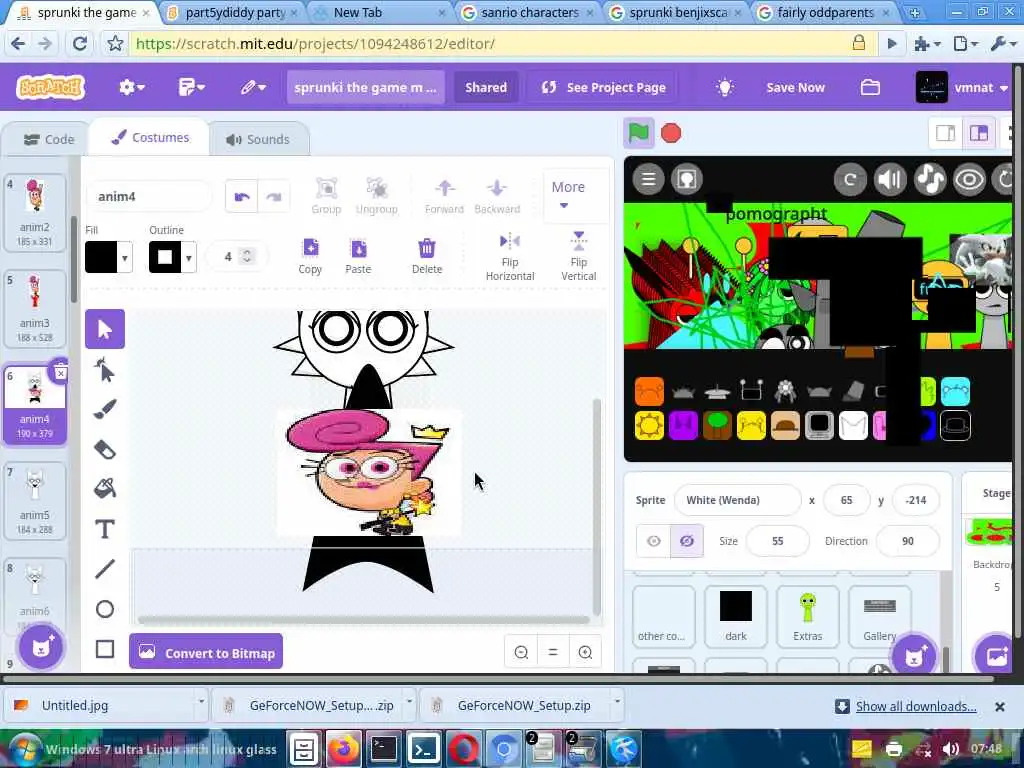The height and width of the screenshot is (768, 1024).
Task: Click the red stop button
Action: (671, 133)
